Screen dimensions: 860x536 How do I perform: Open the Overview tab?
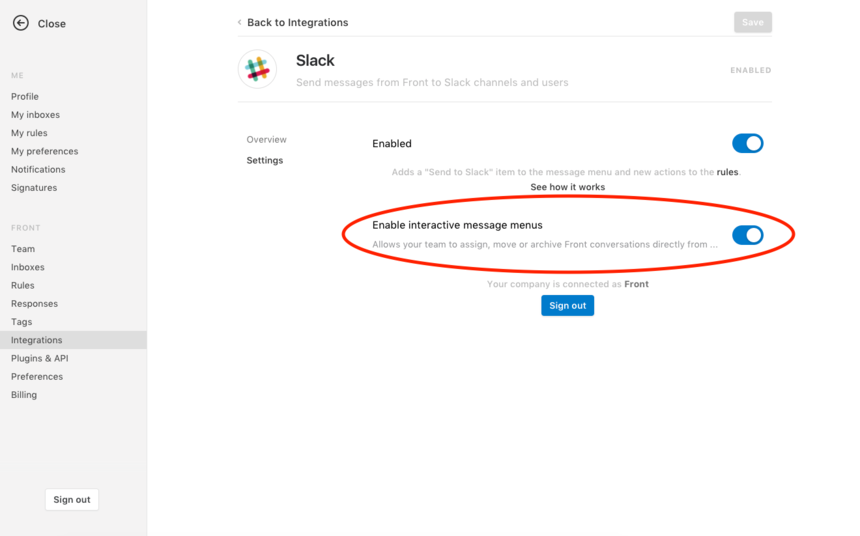(266, 139)
